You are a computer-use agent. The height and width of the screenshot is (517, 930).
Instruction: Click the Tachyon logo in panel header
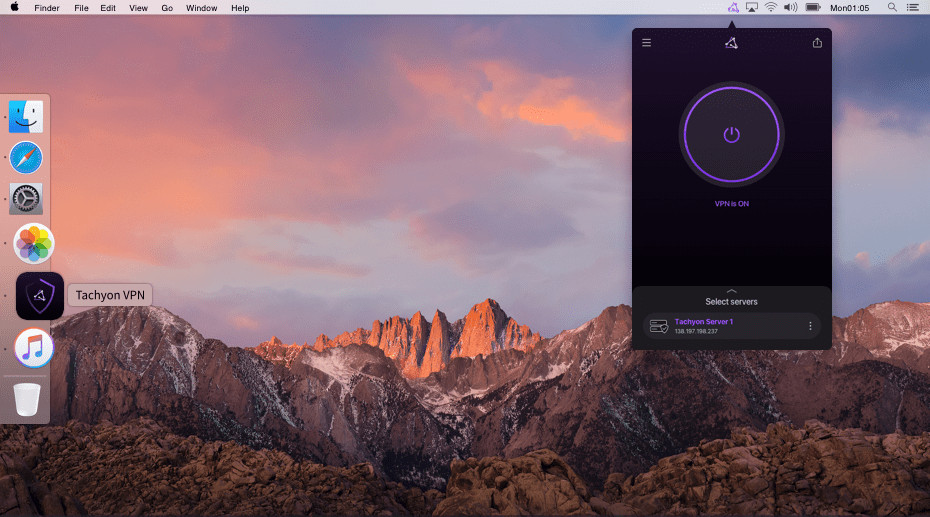point(731,43)
